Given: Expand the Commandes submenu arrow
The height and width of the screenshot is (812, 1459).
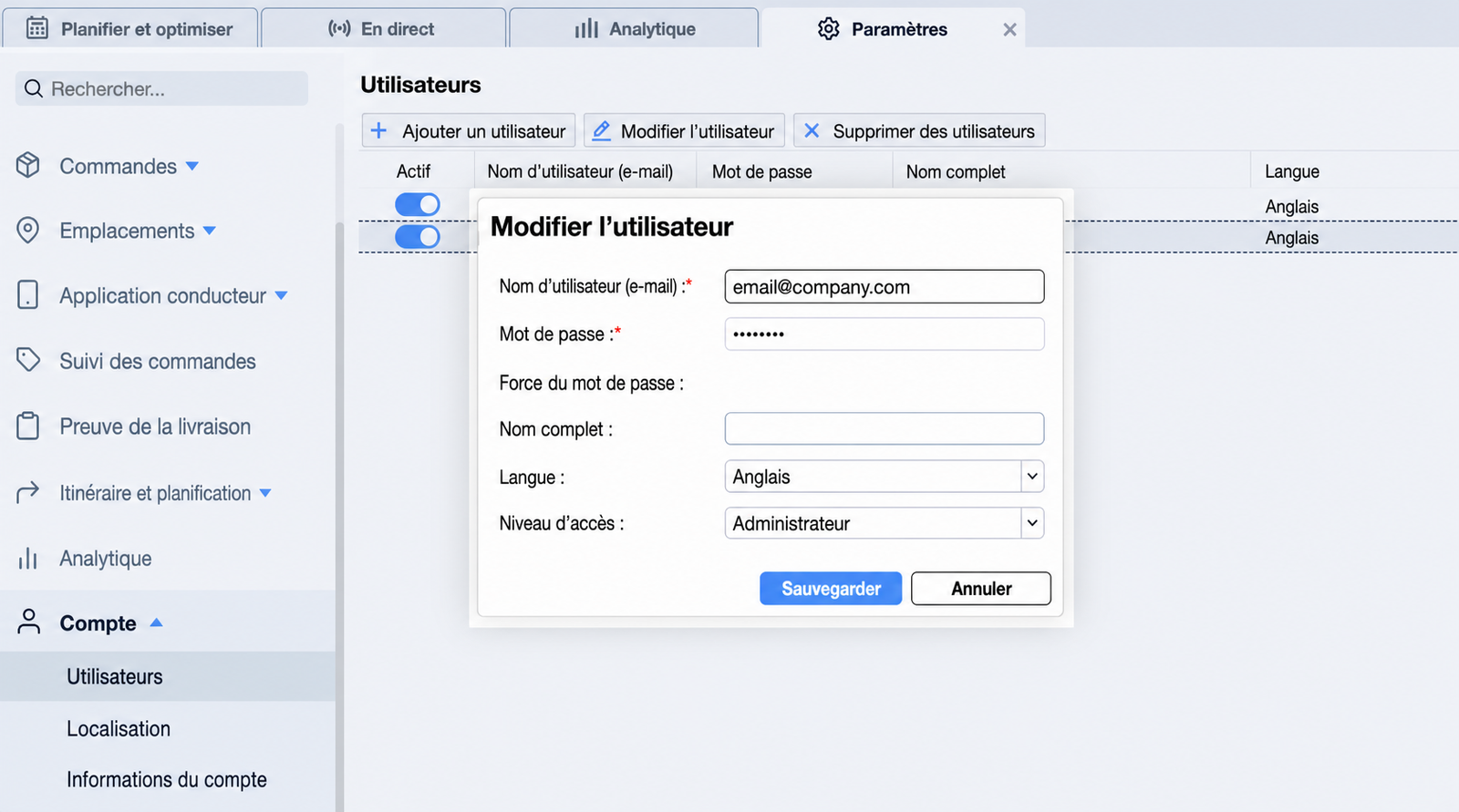Looking at the screenshot, I should coord(192,166).
